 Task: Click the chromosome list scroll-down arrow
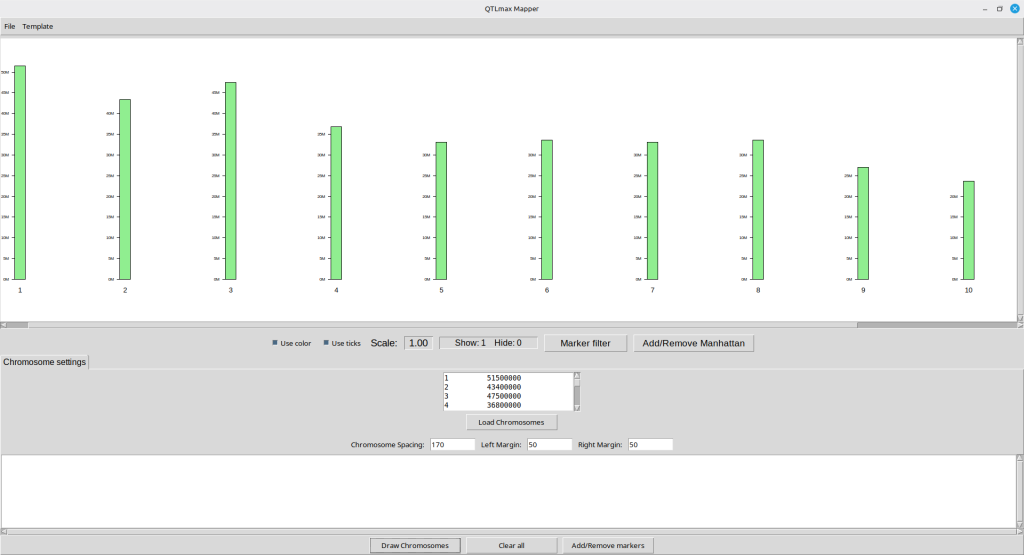click(577, 406)
